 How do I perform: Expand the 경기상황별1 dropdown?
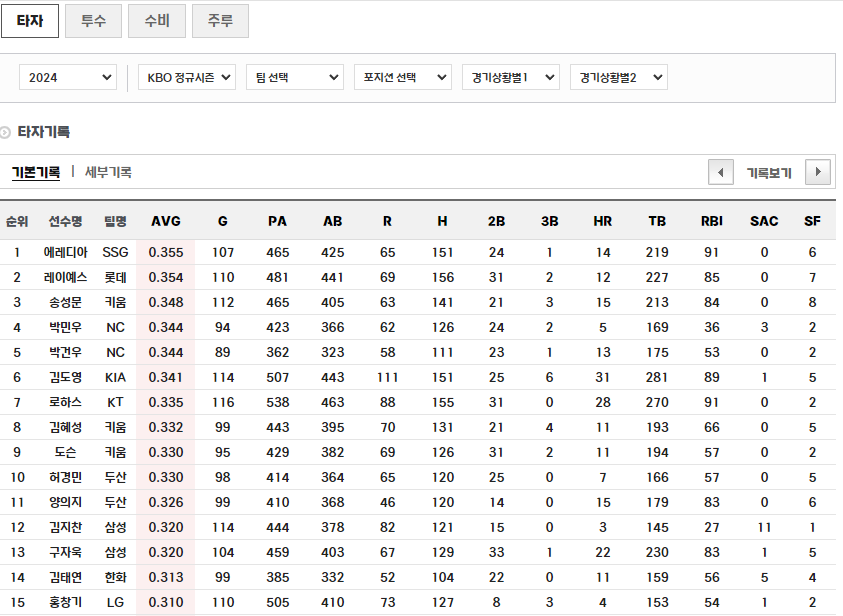click(x=511, y=76)
